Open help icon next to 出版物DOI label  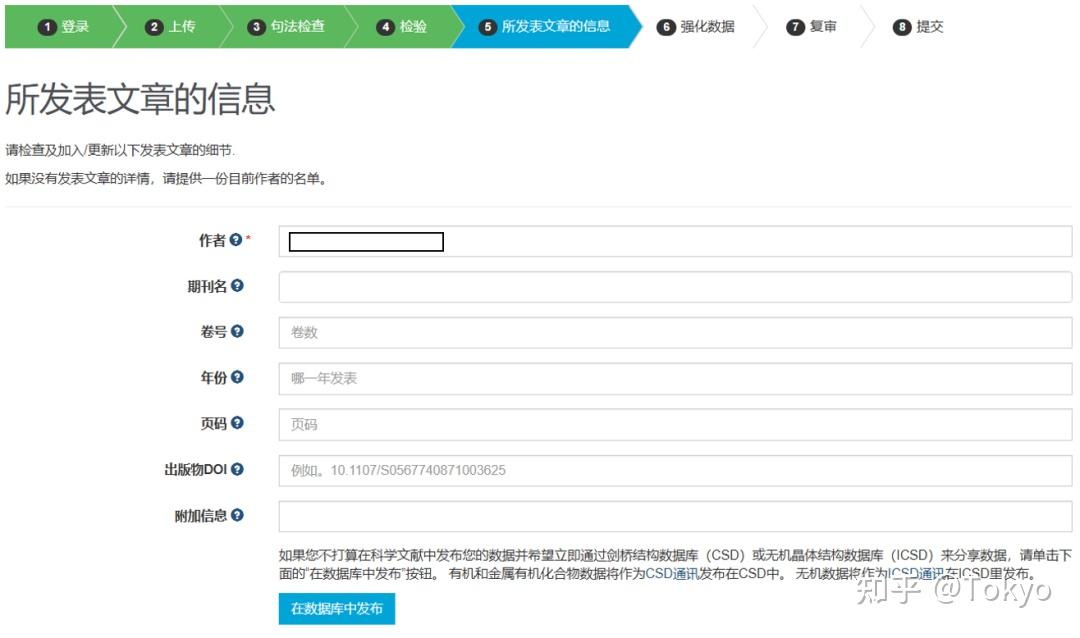point(237,469)
